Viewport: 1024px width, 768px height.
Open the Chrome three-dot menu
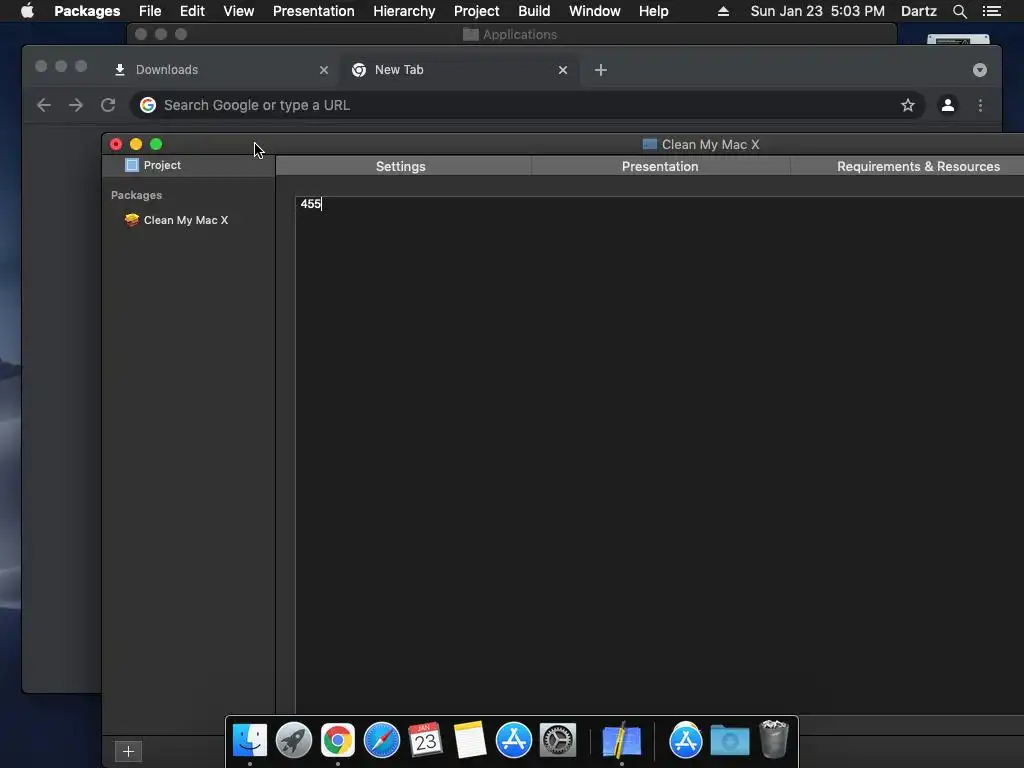click(x=980, y=105)
